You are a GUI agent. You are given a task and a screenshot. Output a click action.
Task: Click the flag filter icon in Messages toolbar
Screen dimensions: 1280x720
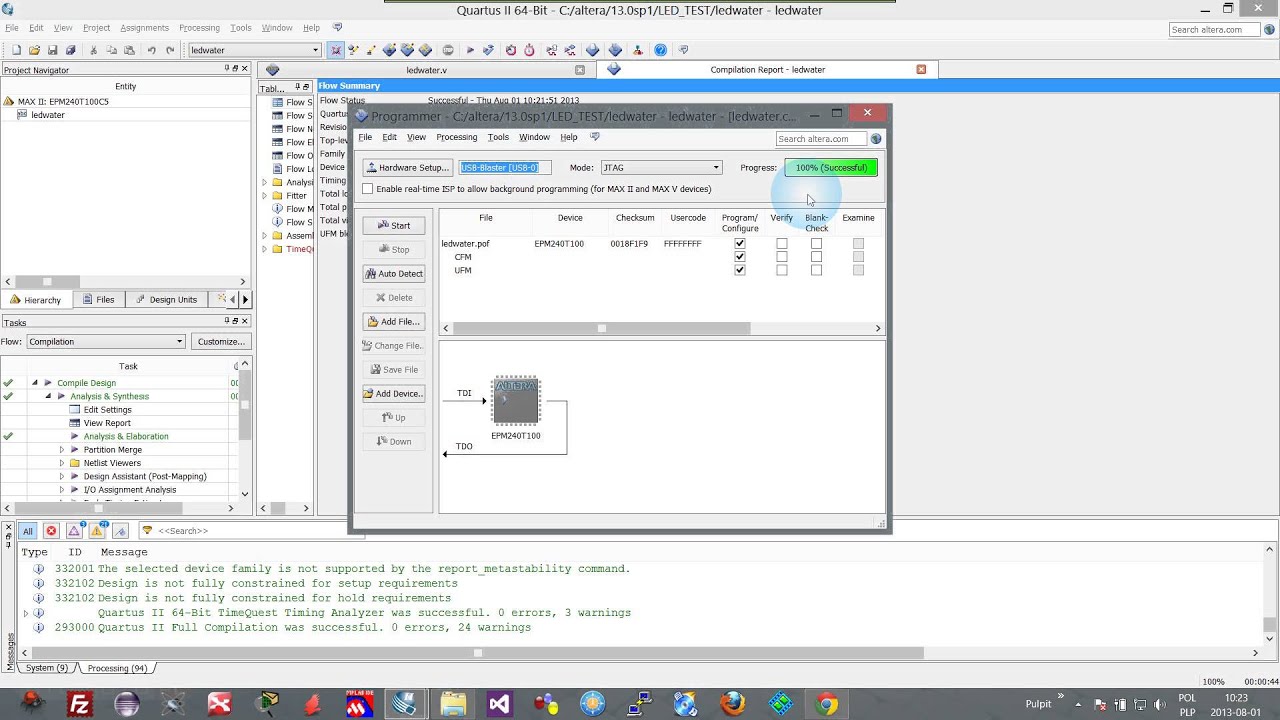click(120, 531)
